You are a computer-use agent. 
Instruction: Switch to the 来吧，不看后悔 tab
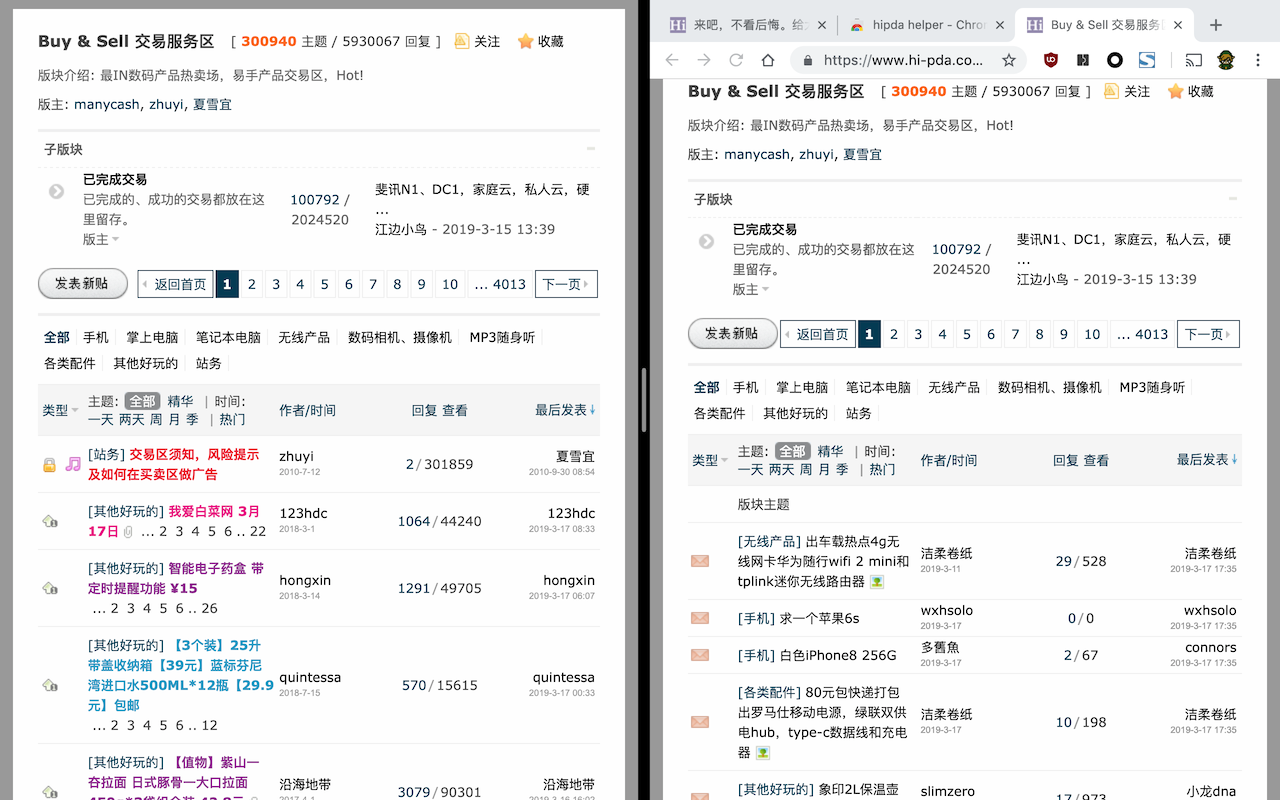point(751,25)
